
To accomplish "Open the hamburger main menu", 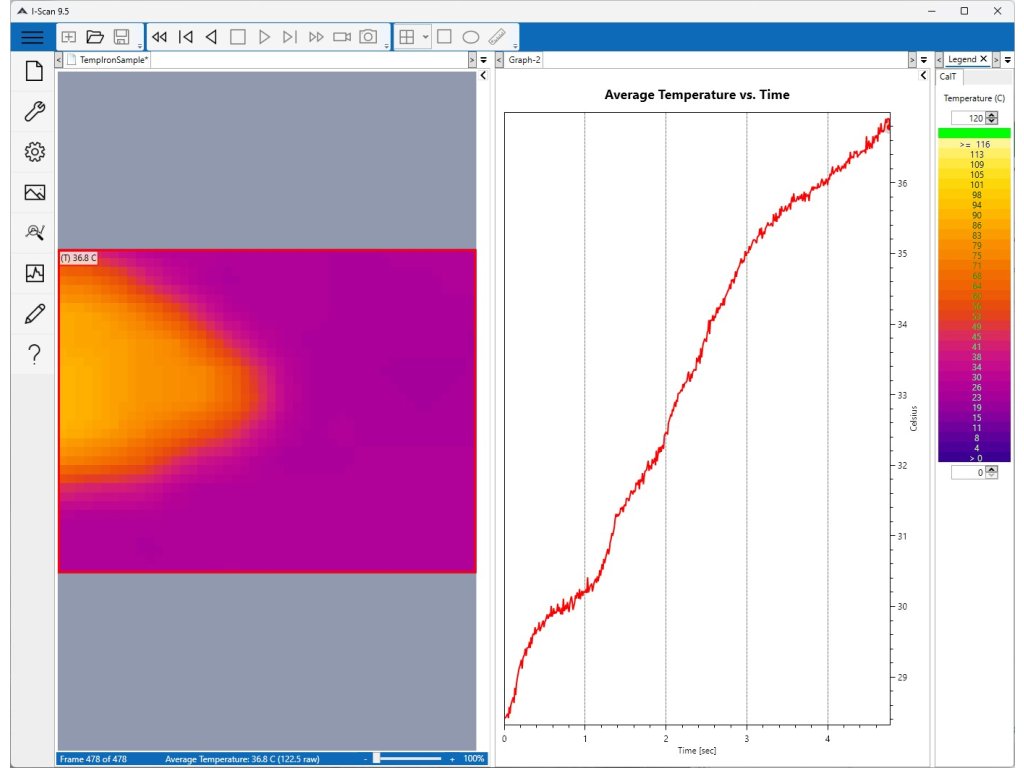I will coord(32,37).
